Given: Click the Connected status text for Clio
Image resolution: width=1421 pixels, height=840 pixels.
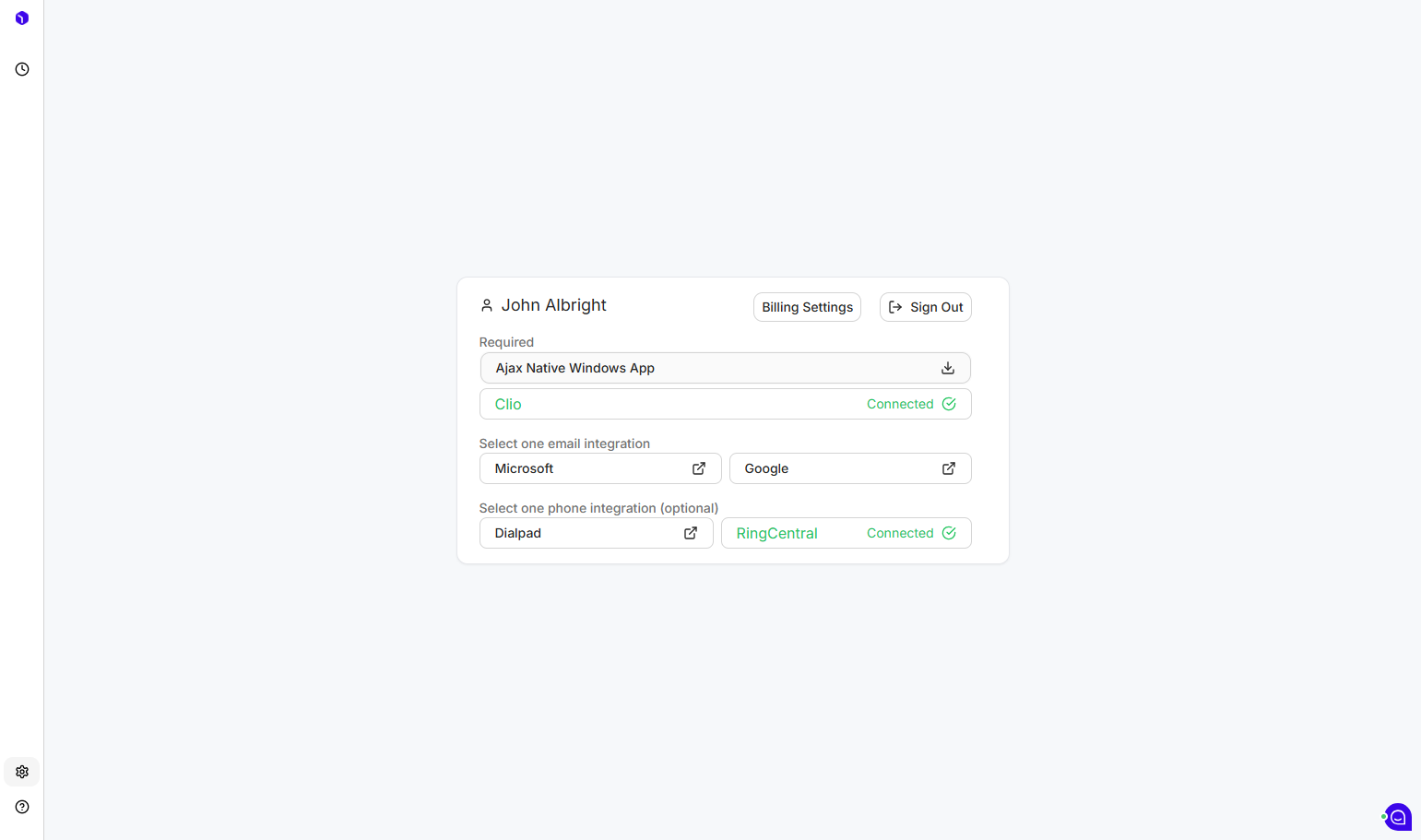Looking at the screenshot, I should pos(900,404).
